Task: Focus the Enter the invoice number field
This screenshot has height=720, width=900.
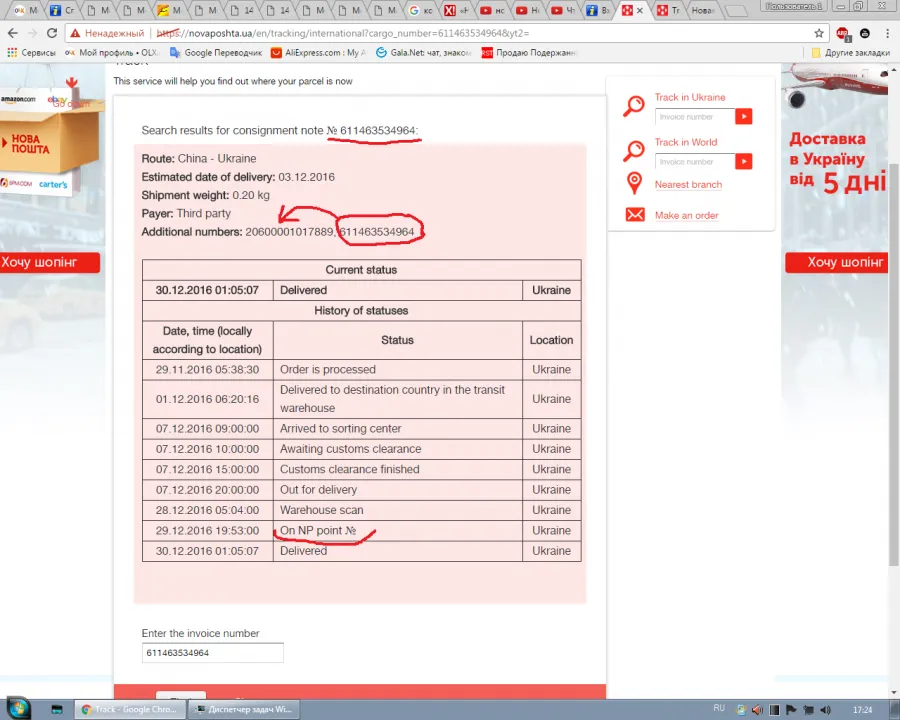Action: tap(212, 653)
